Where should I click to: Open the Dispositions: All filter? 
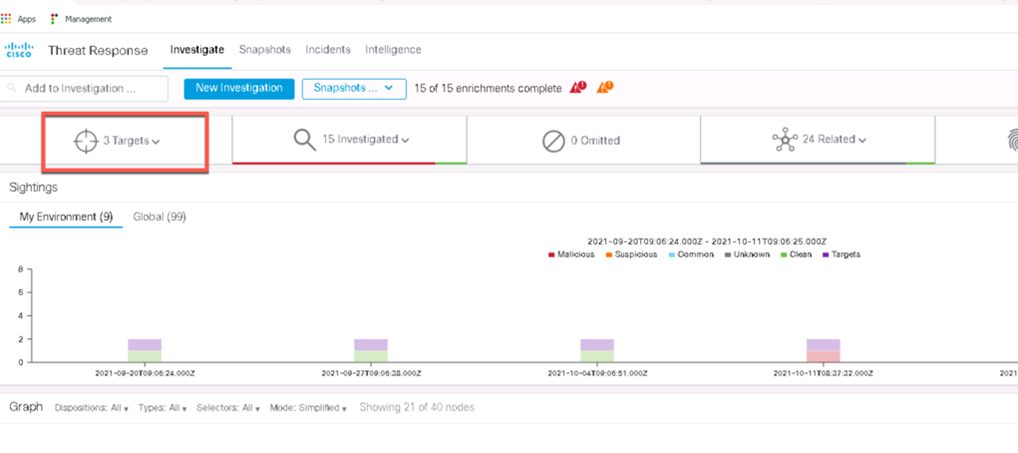(92, 408)
